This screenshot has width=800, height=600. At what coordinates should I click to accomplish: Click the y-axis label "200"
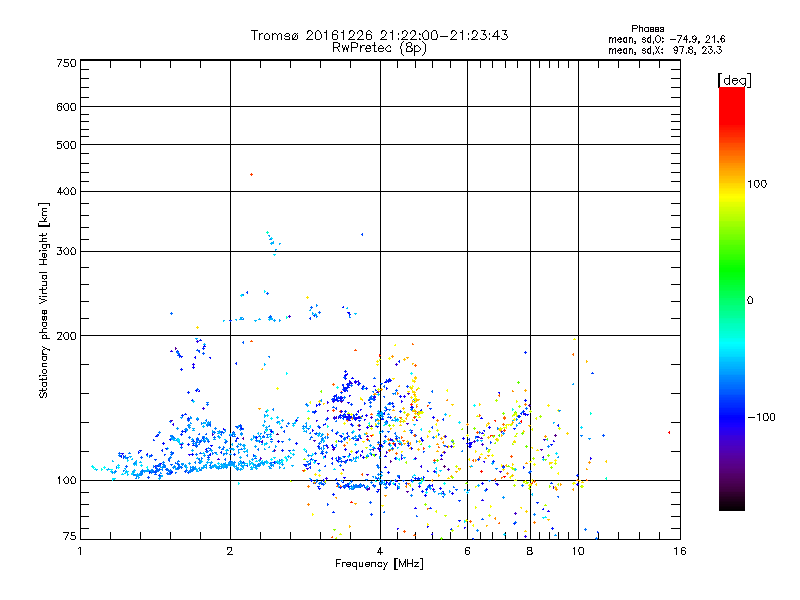(x=66, y=336)
